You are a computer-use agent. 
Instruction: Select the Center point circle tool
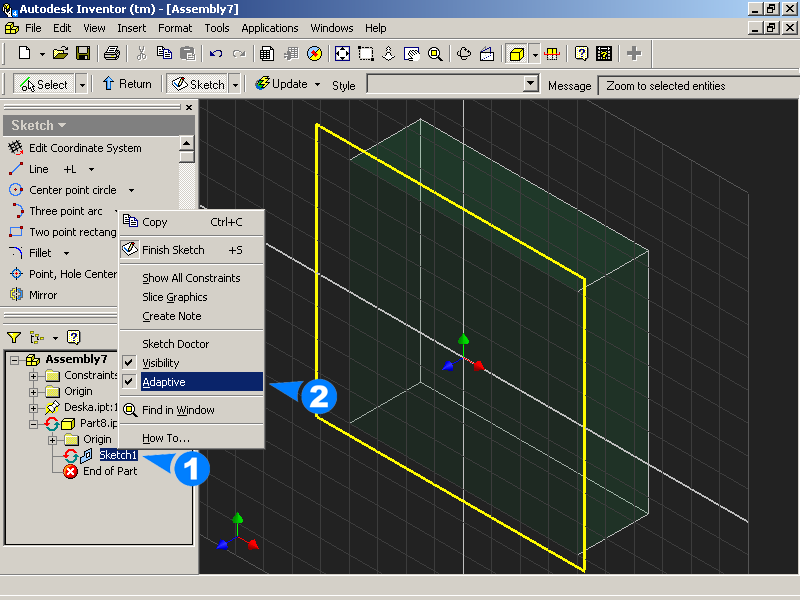click(63, 190)
